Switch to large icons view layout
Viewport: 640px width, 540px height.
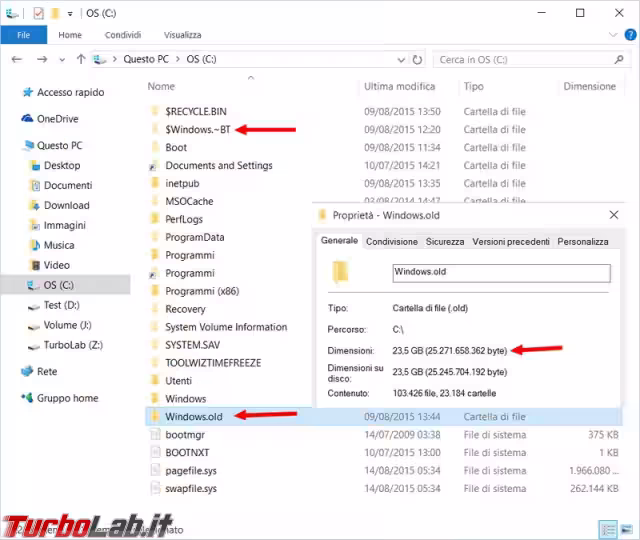627,530
